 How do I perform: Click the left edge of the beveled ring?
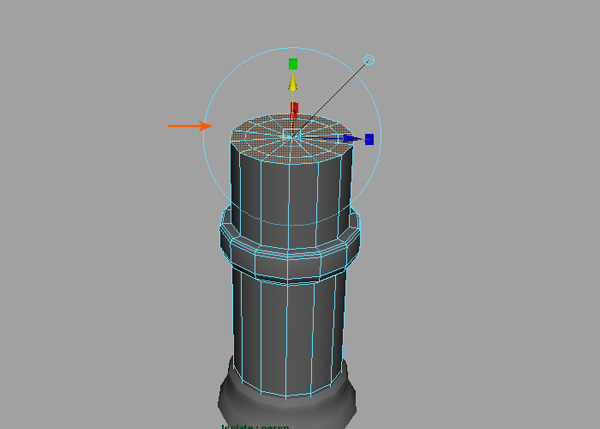[224, 242]
